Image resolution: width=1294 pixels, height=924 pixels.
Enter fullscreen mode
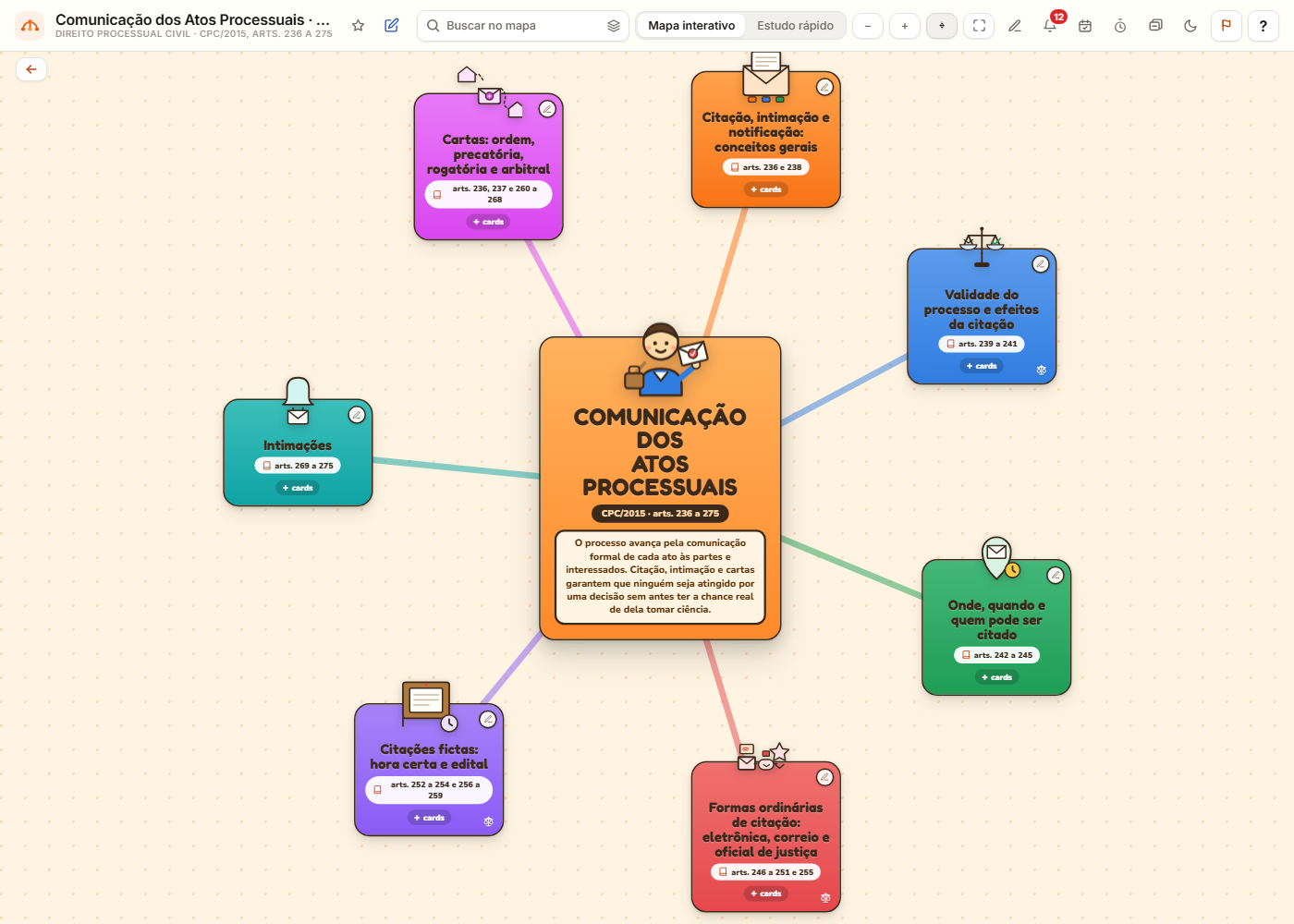(x=979, y=26)
